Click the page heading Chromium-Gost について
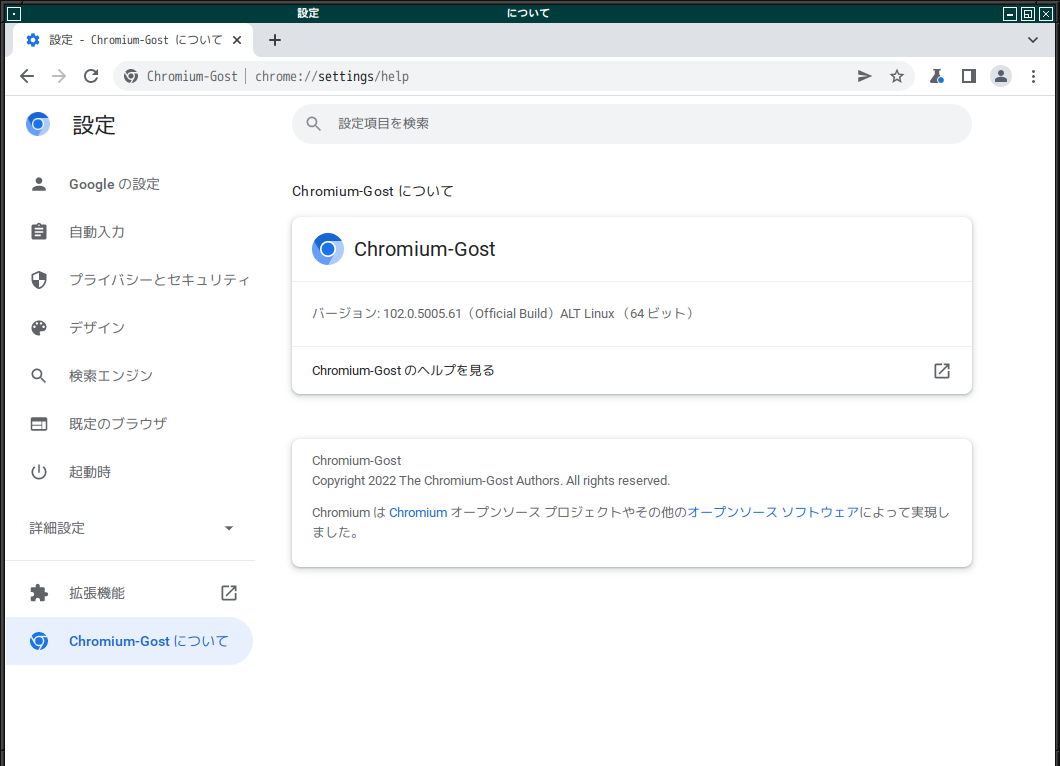The height and width of the screenshot is (766, 1060). pyautogui.click(x=372, y=191)
